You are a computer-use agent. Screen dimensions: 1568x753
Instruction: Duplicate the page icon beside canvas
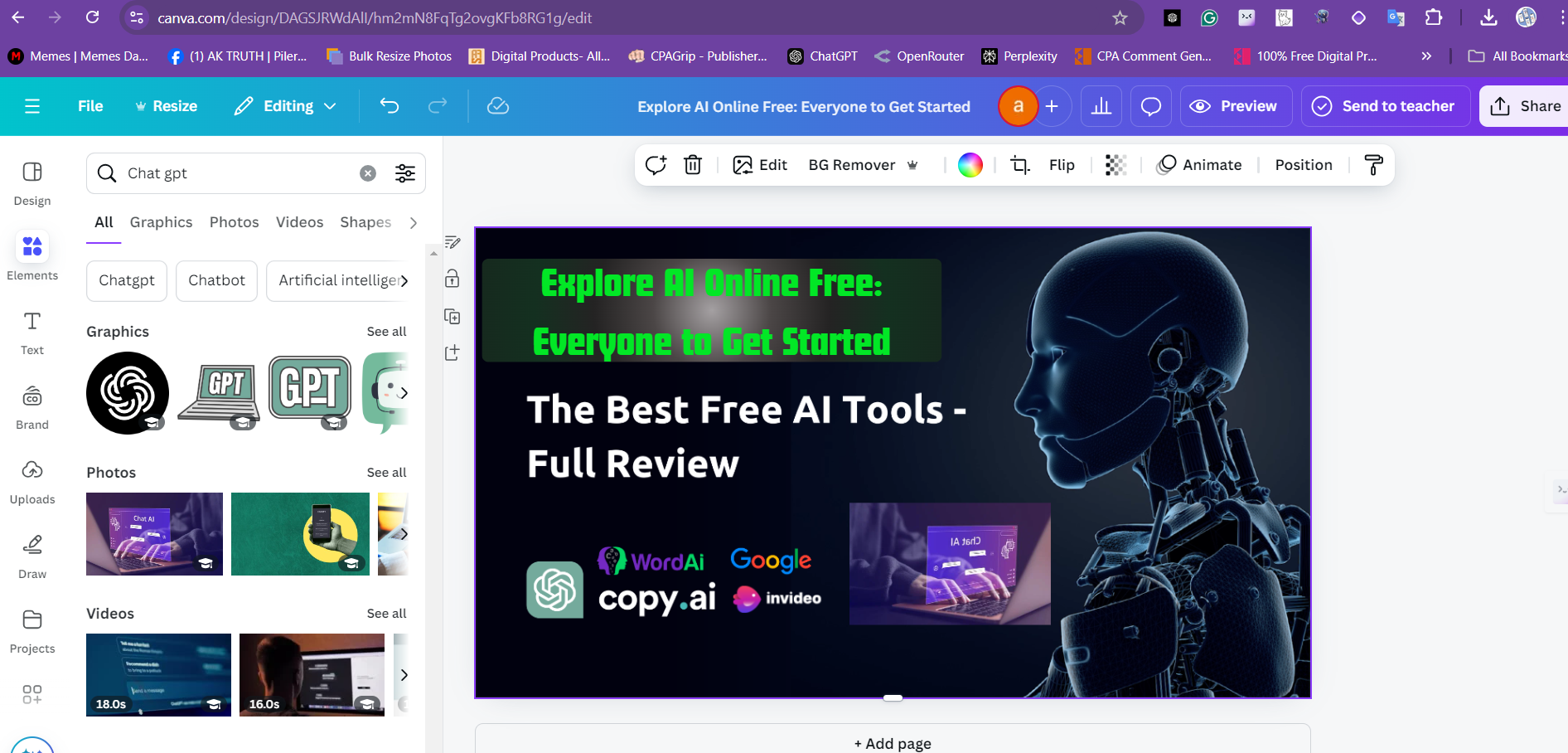point(452,316)
